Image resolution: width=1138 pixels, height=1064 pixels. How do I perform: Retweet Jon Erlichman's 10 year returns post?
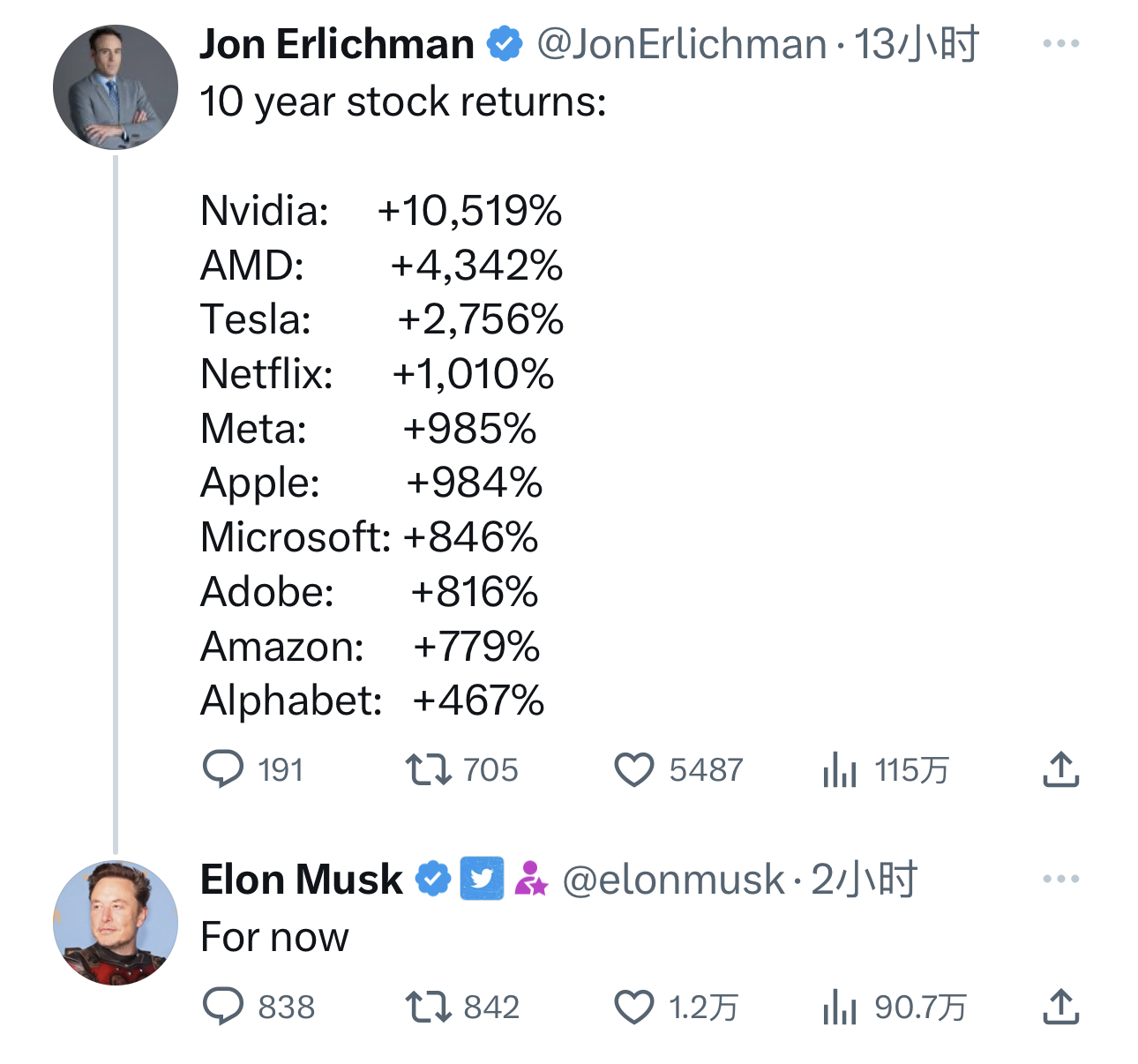tap(428, 769)
